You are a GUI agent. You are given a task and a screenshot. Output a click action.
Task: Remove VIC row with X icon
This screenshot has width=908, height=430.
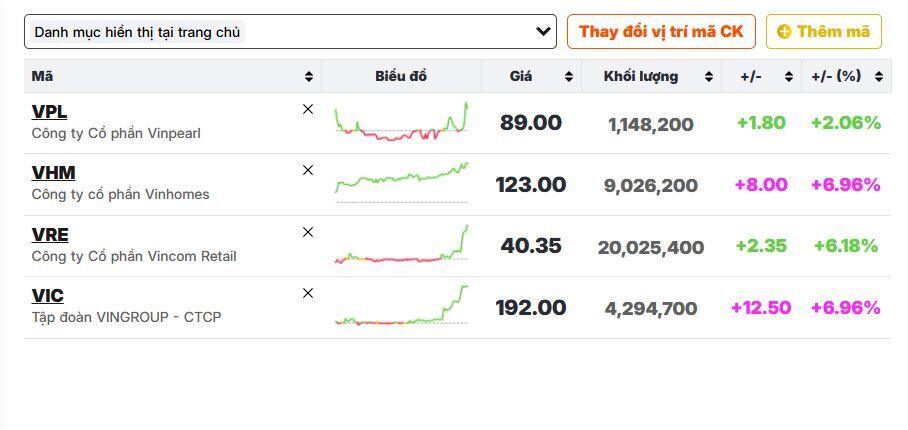308,293
